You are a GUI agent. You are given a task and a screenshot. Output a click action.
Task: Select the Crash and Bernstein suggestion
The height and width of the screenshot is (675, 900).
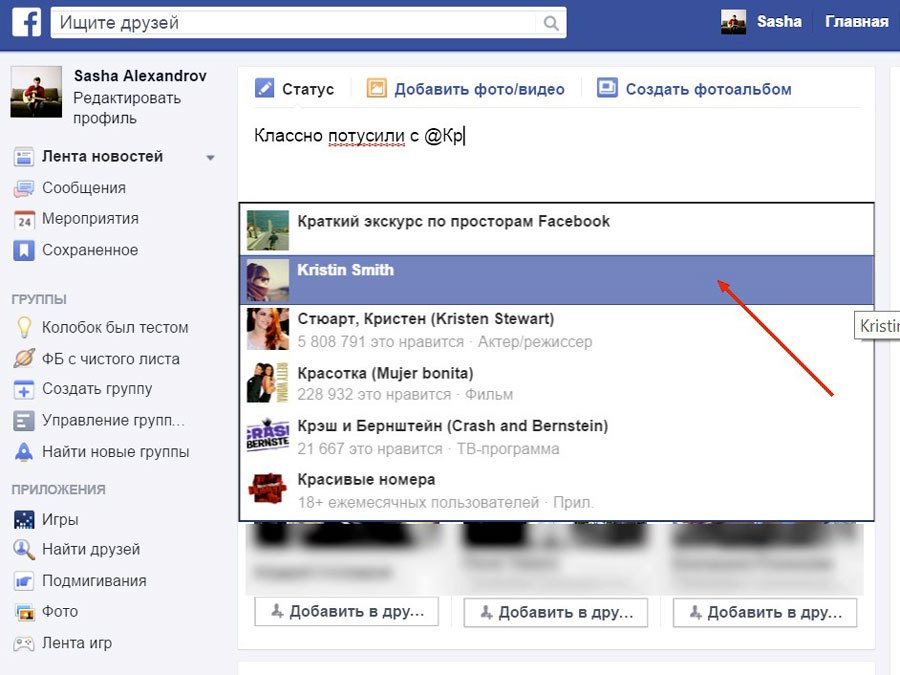point(557,437)
